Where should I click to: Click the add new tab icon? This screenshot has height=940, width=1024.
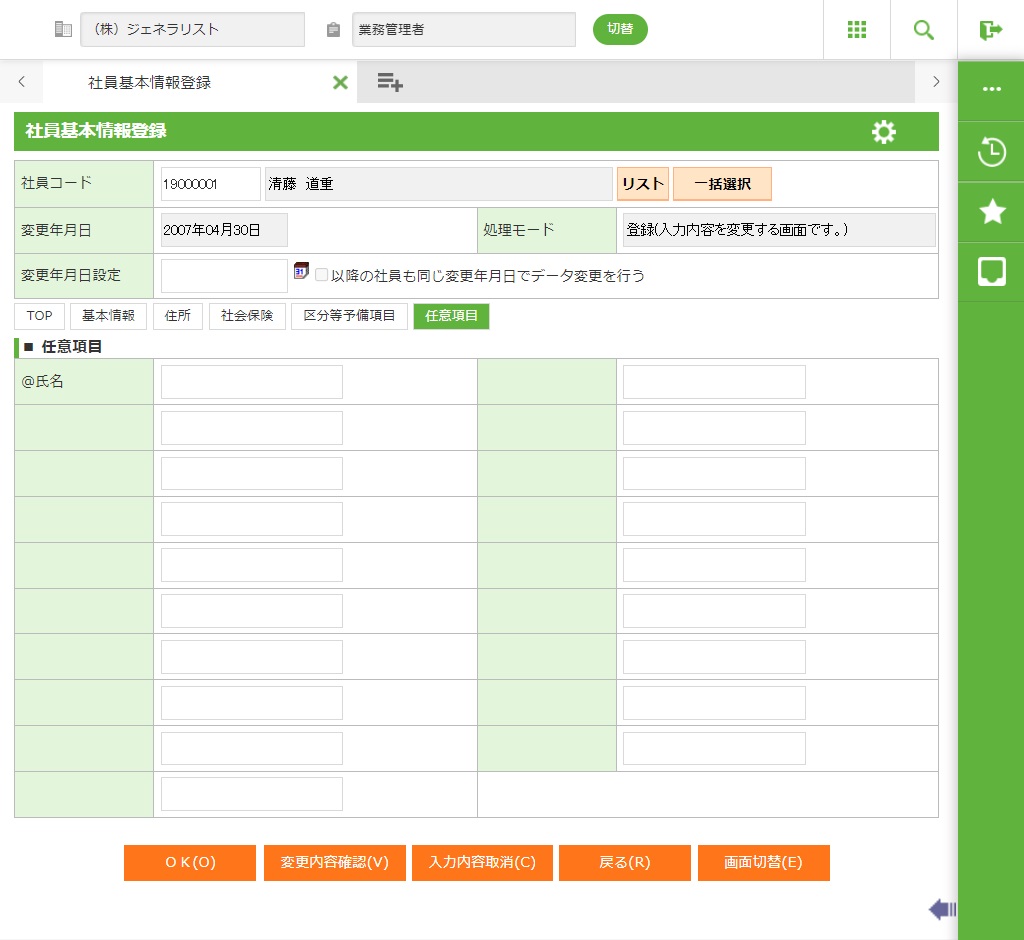(390, 83)
